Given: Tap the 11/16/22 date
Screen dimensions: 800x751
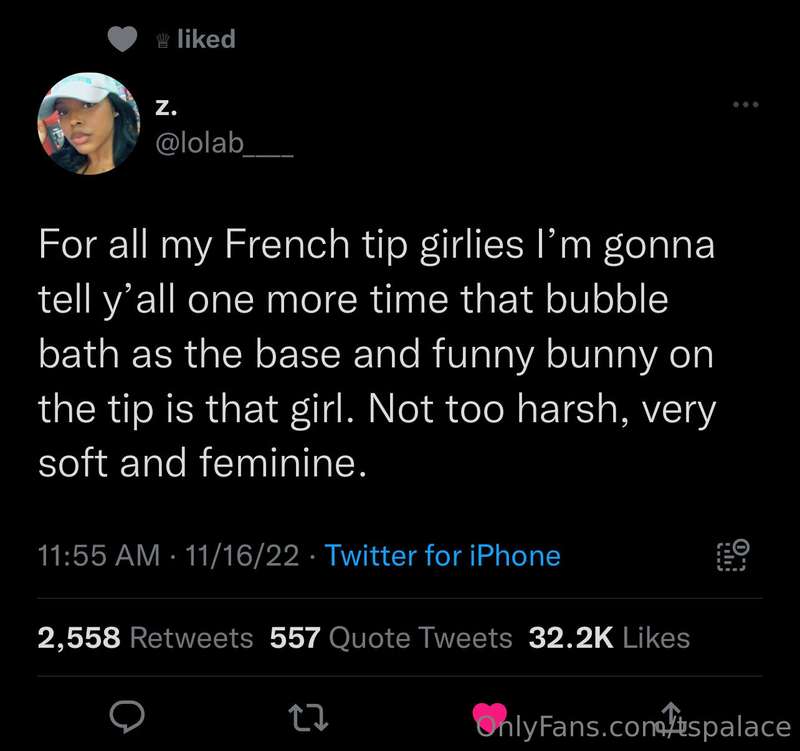Looking at the screenshot, I should 242,556.
